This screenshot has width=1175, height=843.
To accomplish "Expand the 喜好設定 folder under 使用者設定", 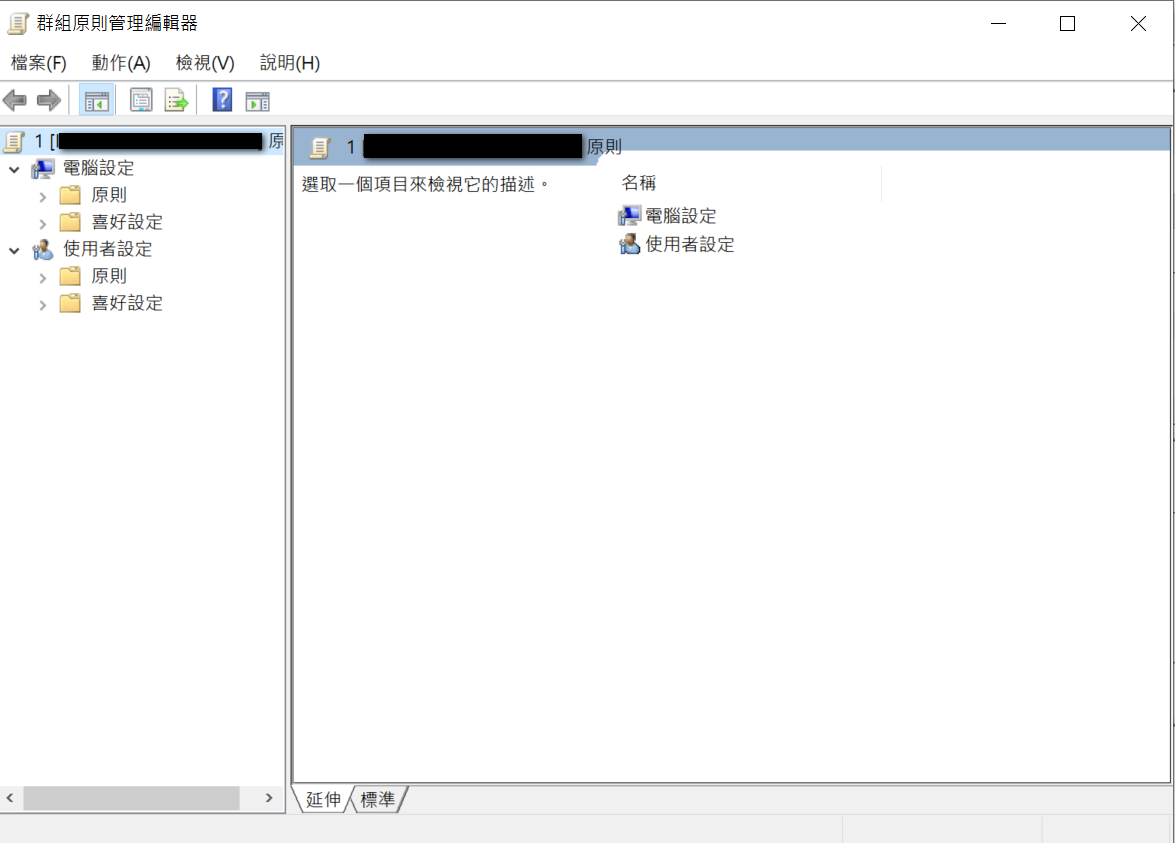I will point(43,304).
